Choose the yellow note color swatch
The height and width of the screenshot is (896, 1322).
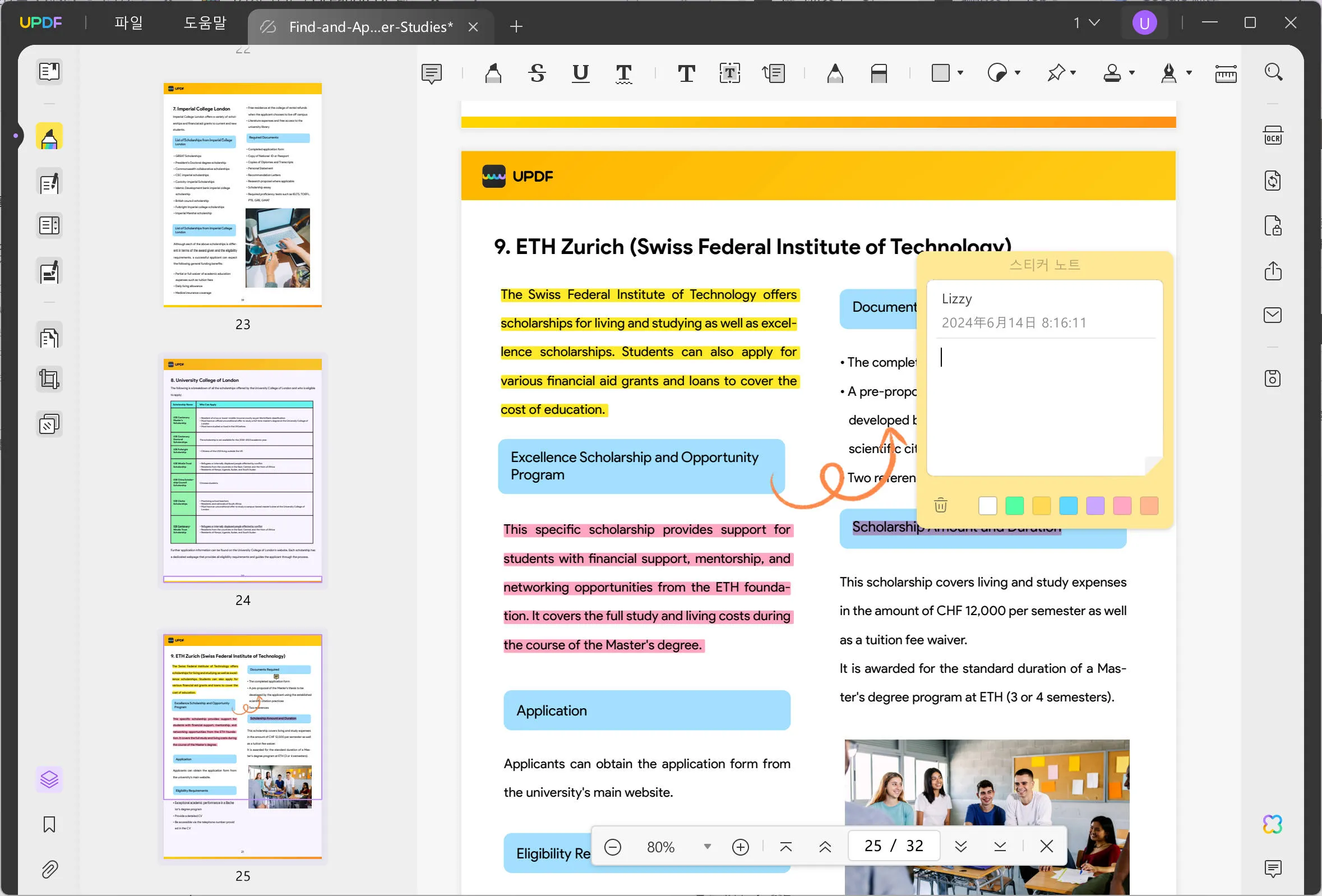pos(1042,506)
